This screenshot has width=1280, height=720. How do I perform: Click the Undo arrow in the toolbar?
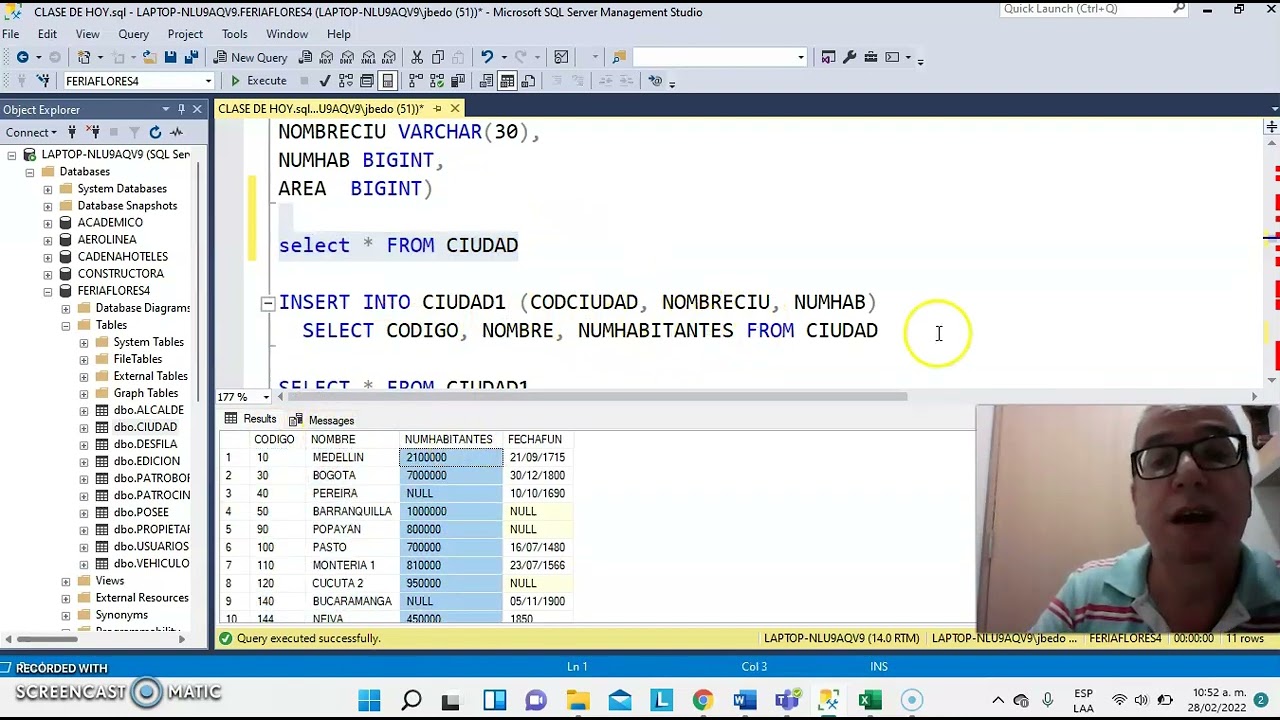pos(486,58)
